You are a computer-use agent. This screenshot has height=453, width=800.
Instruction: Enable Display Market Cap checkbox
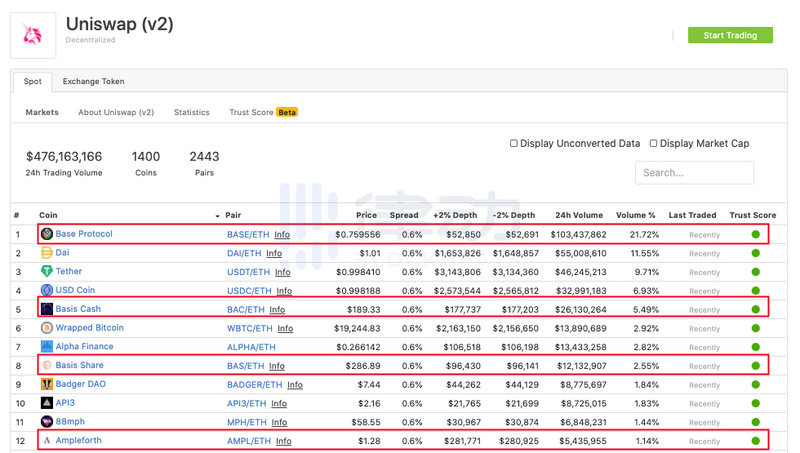pos(653,143)
